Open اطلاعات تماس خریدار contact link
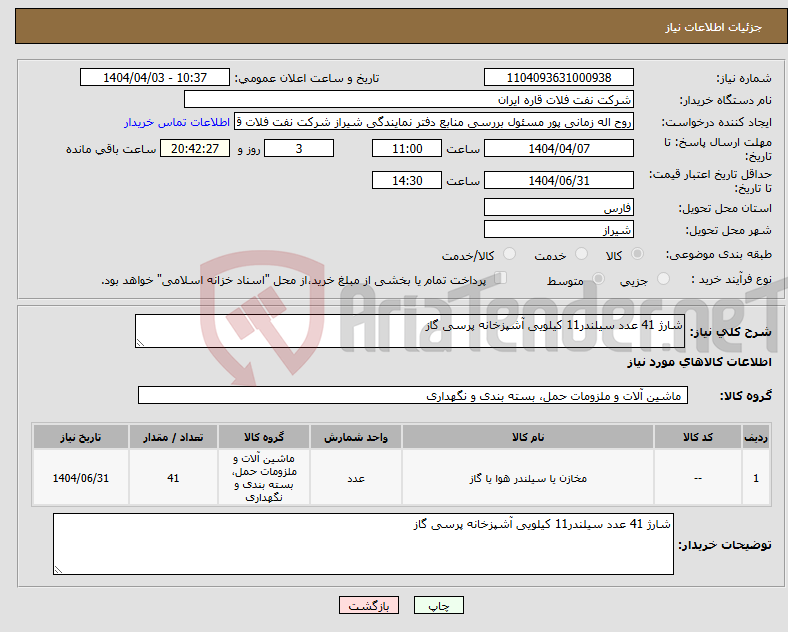Viewport: 788px width, 632px height. tap(177, 122)
